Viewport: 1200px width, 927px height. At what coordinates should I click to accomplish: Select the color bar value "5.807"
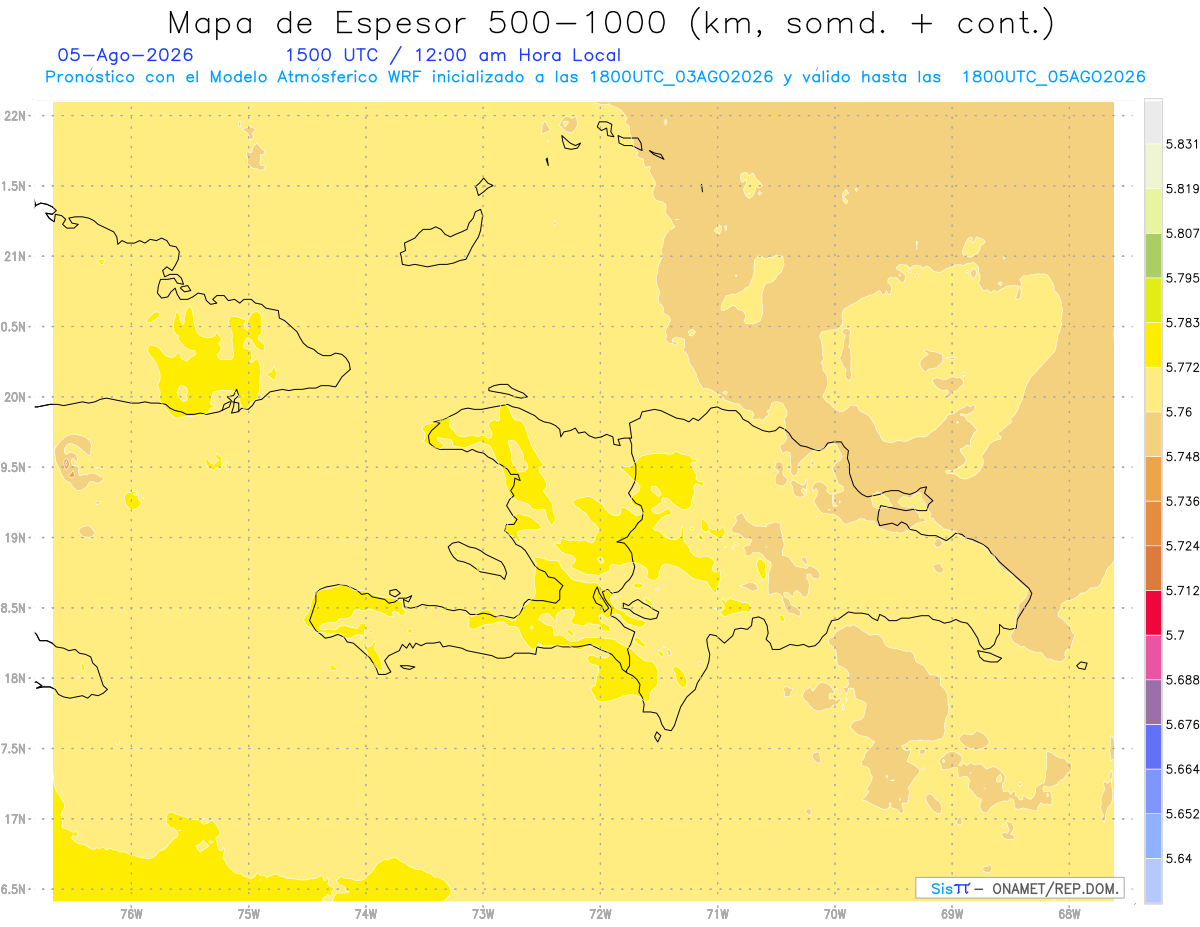(x=1182, y=233)
